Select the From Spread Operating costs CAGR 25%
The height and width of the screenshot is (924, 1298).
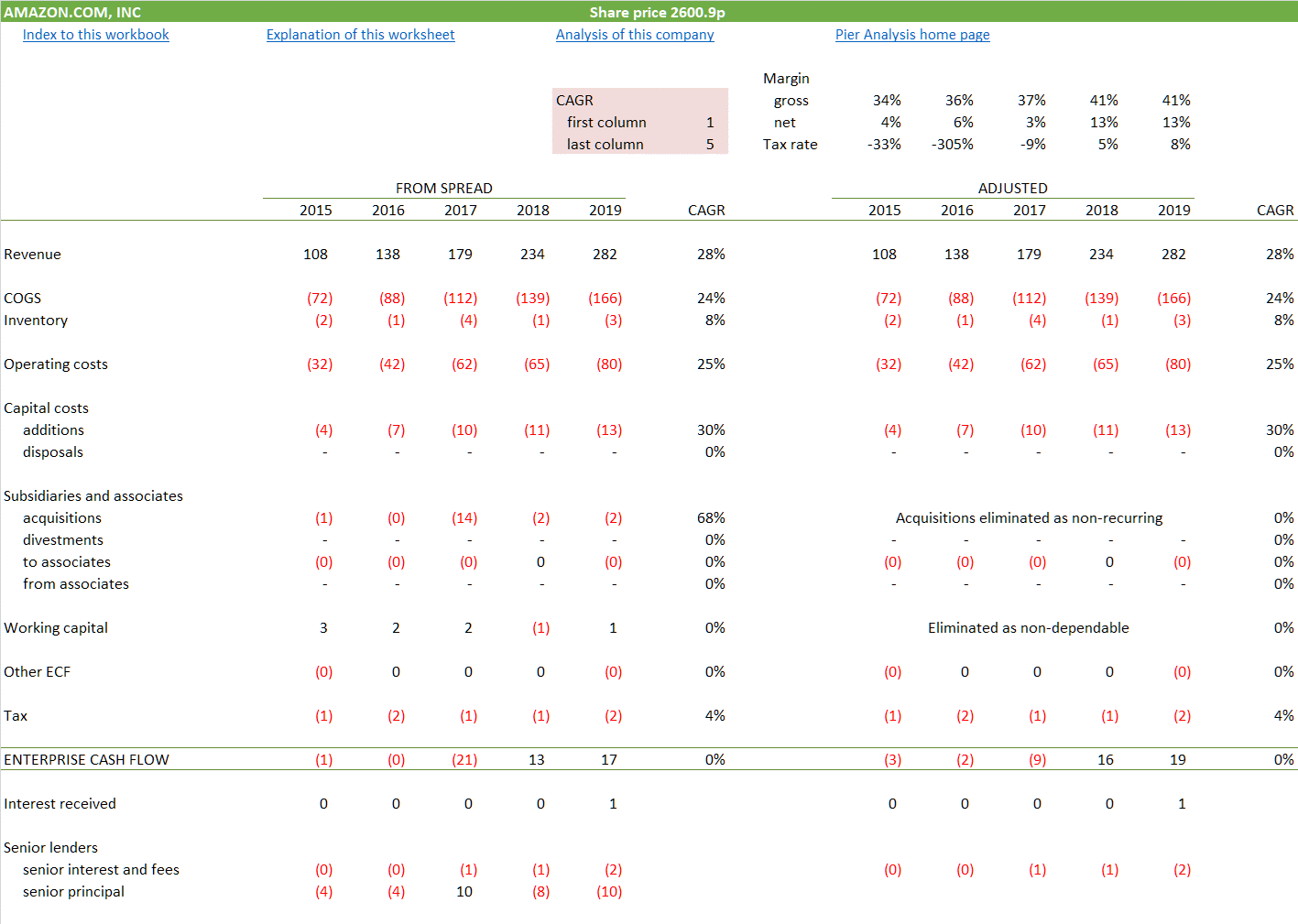coord(711,364)
